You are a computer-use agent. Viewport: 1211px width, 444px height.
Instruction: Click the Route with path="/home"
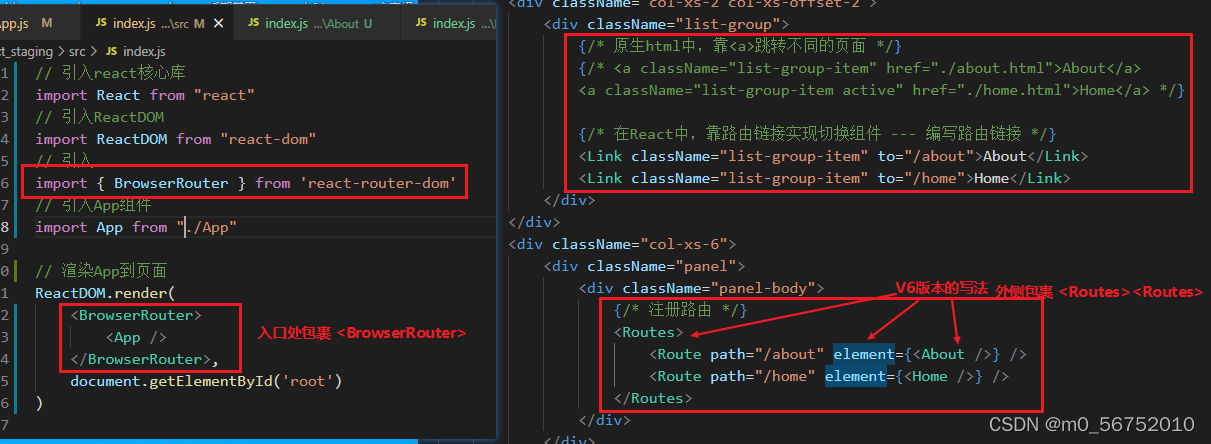pyautogui.click(x=829, y=376)
